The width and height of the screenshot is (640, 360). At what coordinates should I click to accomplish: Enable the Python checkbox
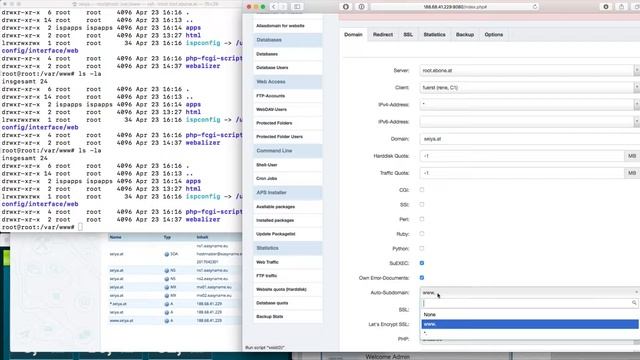(422, 249)
